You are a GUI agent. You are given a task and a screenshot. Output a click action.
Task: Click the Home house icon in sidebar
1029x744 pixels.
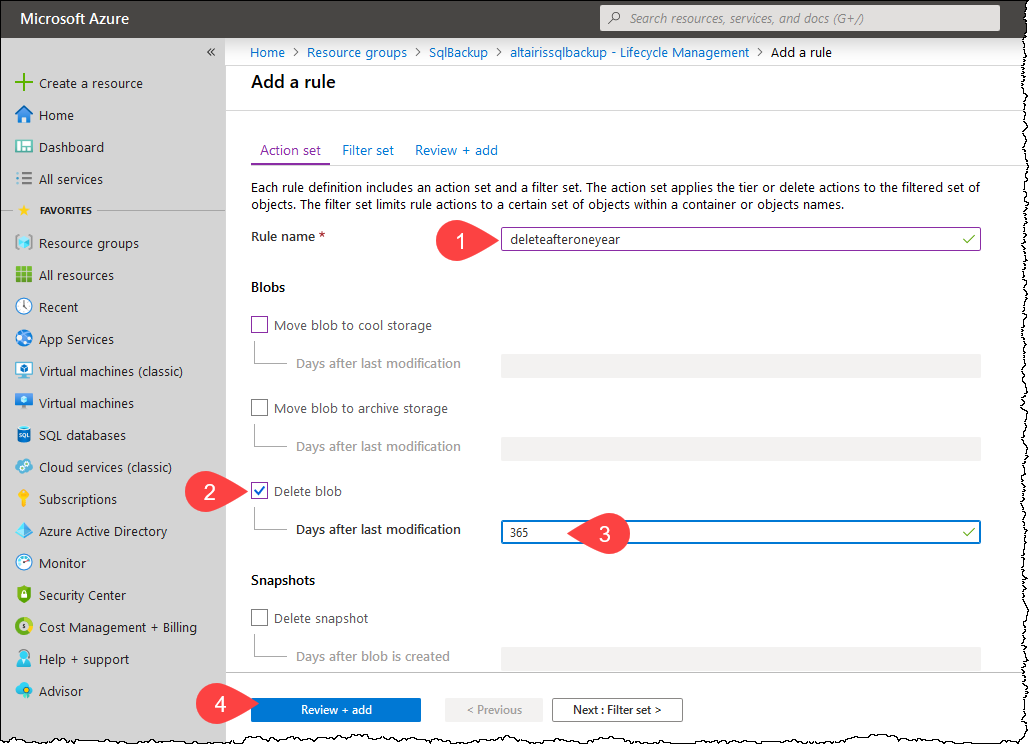pyautogui.click(x=24, y=115)
